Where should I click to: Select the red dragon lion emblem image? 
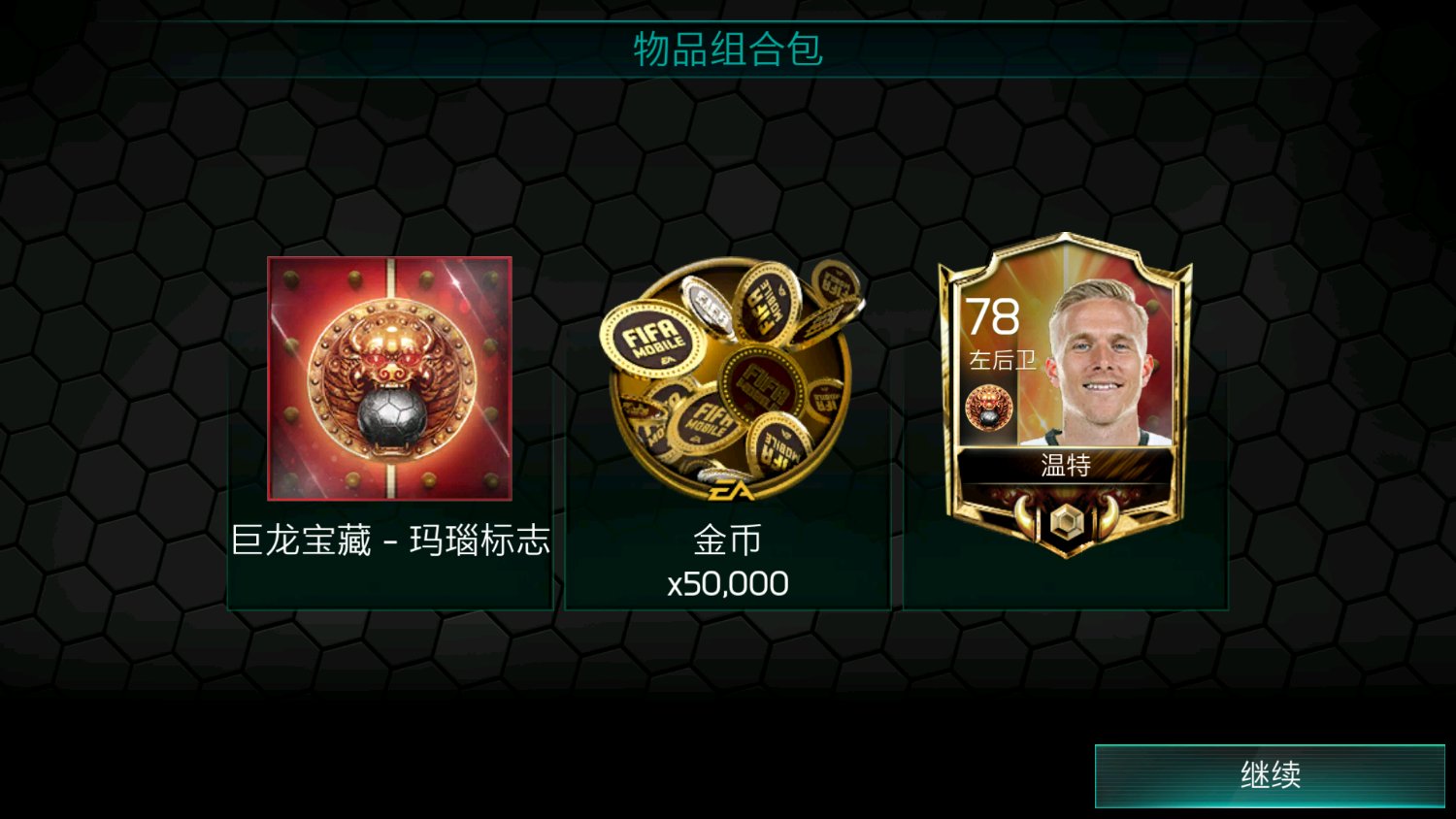(389, 378)
